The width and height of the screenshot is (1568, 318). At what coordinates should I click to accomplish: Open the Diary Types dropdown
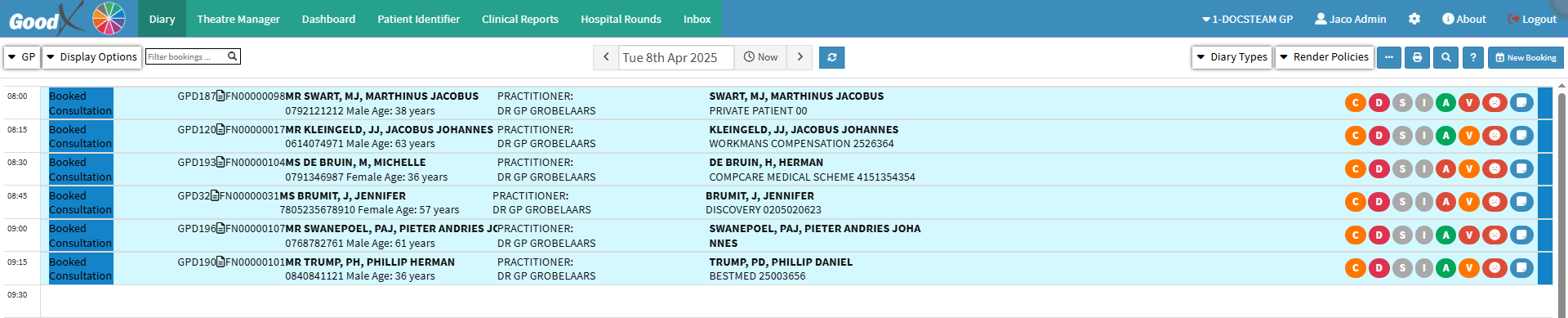[x=1232, y=57]
